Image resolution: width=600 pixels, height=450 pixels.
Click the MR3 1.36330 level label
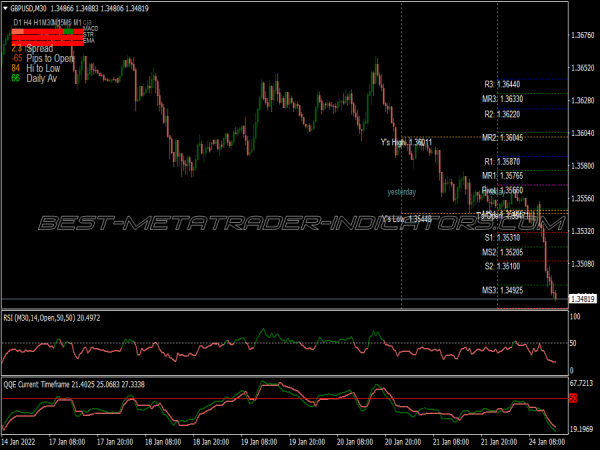pyautogui.click(x=502, y=99)
